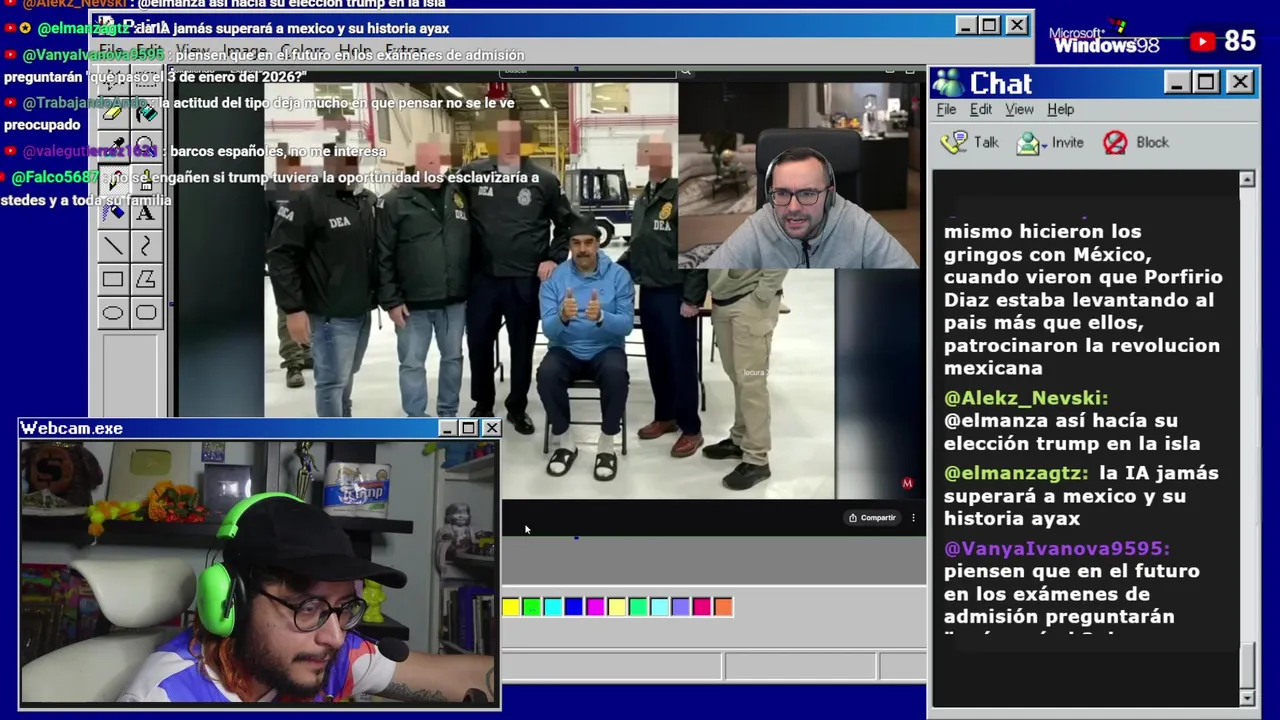
Task: Select the Curve tool in Paint
Action: [x=146, y=245]
